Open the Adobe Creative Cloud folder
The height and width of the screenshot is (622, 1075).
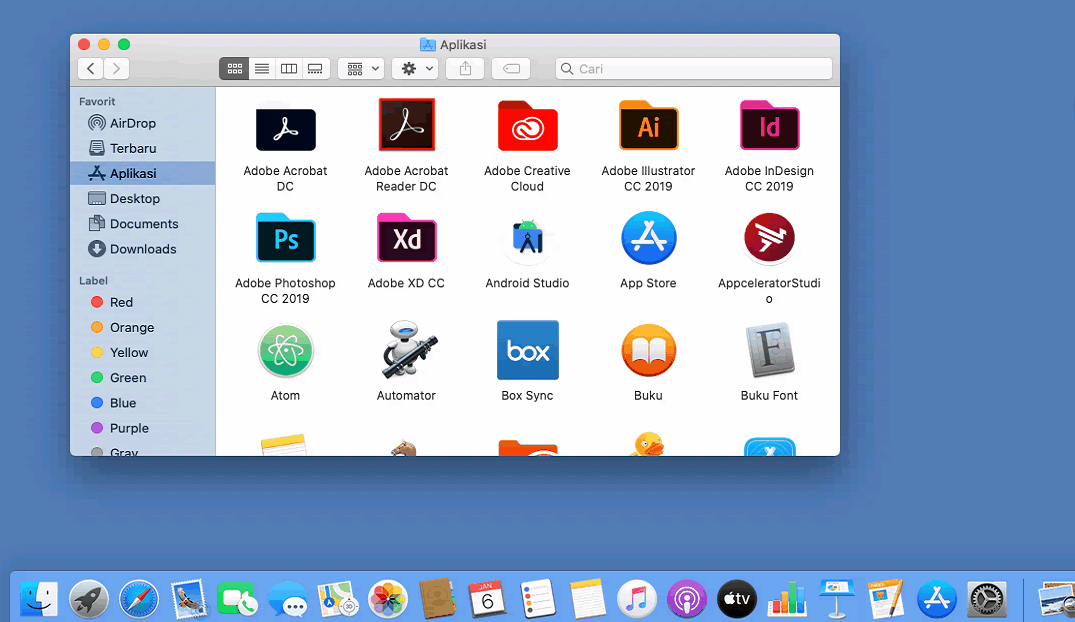pos(527,125)
